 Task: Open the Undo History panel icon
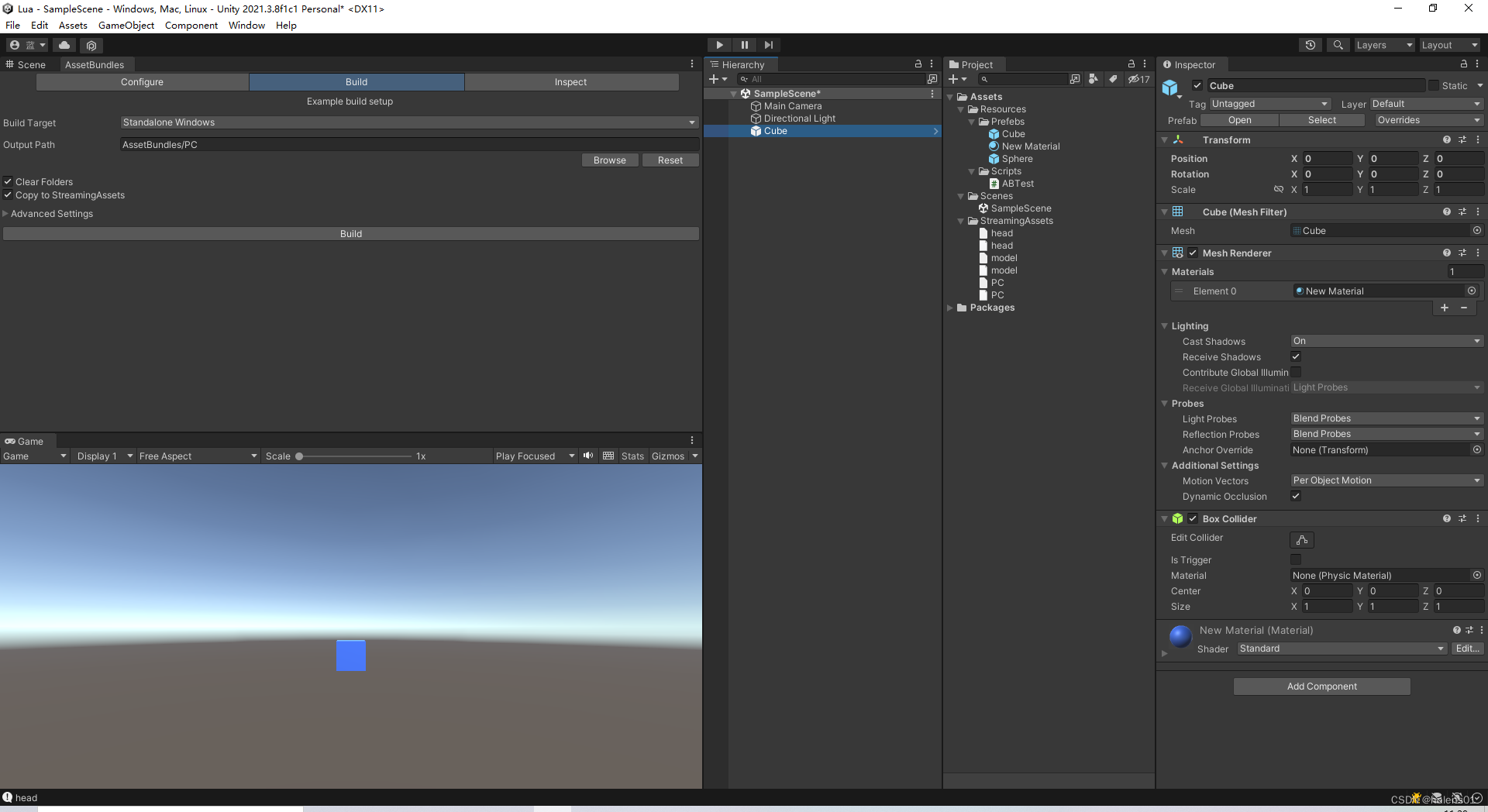click(x=1311, y=44)
